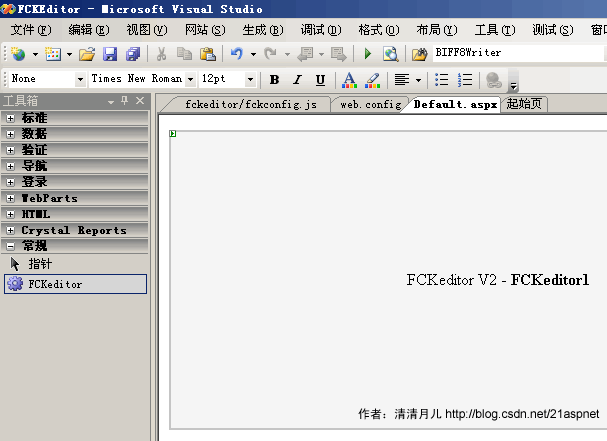
Task: Toggle Bold formatting
Action: pyautogui.click(x=274, y=80)
